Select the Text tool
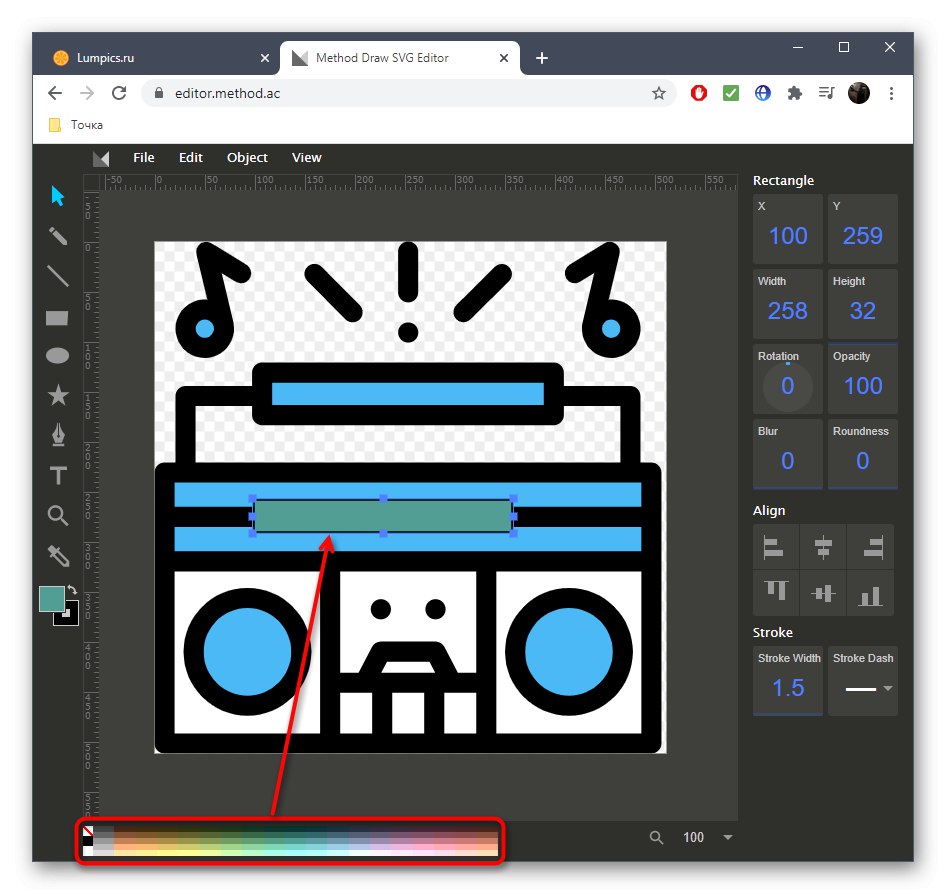 point(58,476)
